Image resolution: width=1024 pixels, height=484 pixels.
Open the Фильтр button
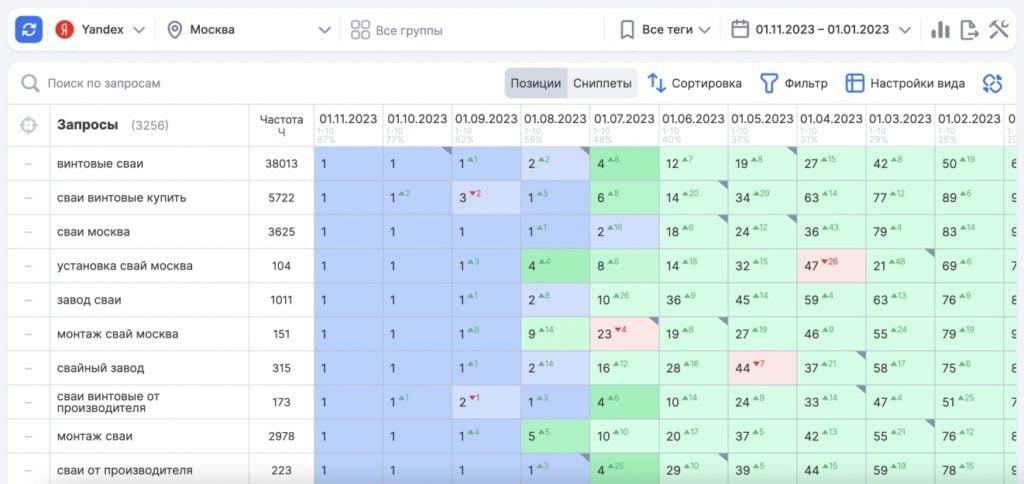coord(794,83)
